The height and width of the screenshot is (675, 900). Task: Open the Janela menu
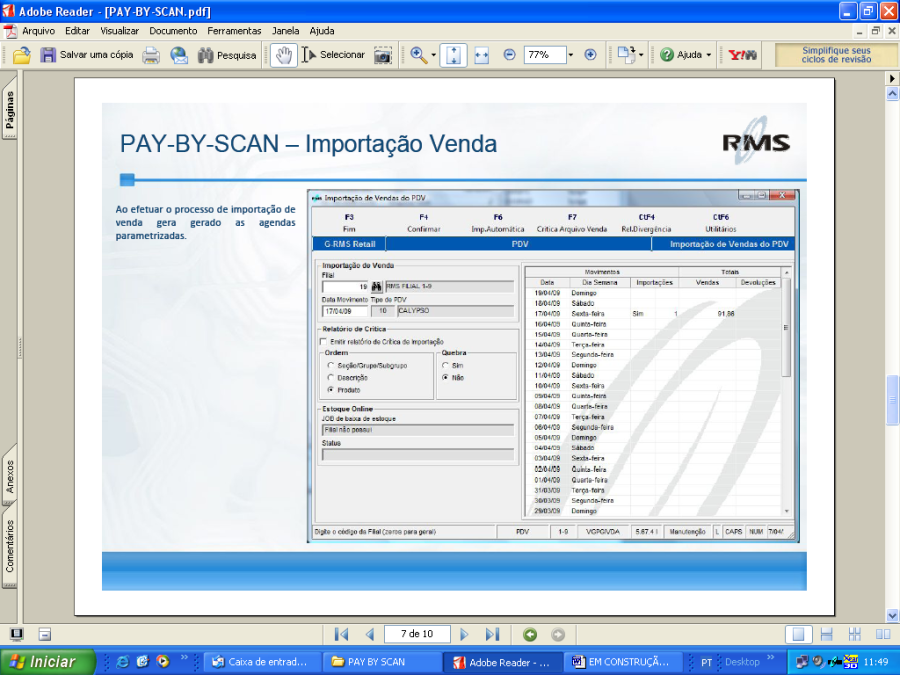click(x=285, y=31)
